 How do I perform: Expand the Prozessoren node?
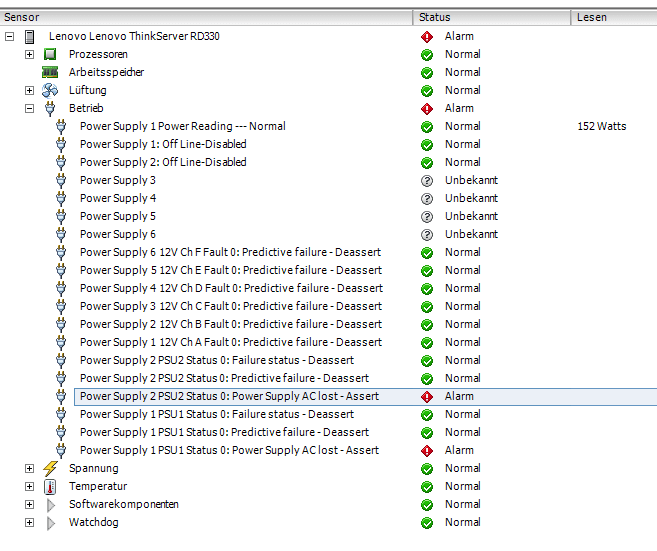coord(29,54)
